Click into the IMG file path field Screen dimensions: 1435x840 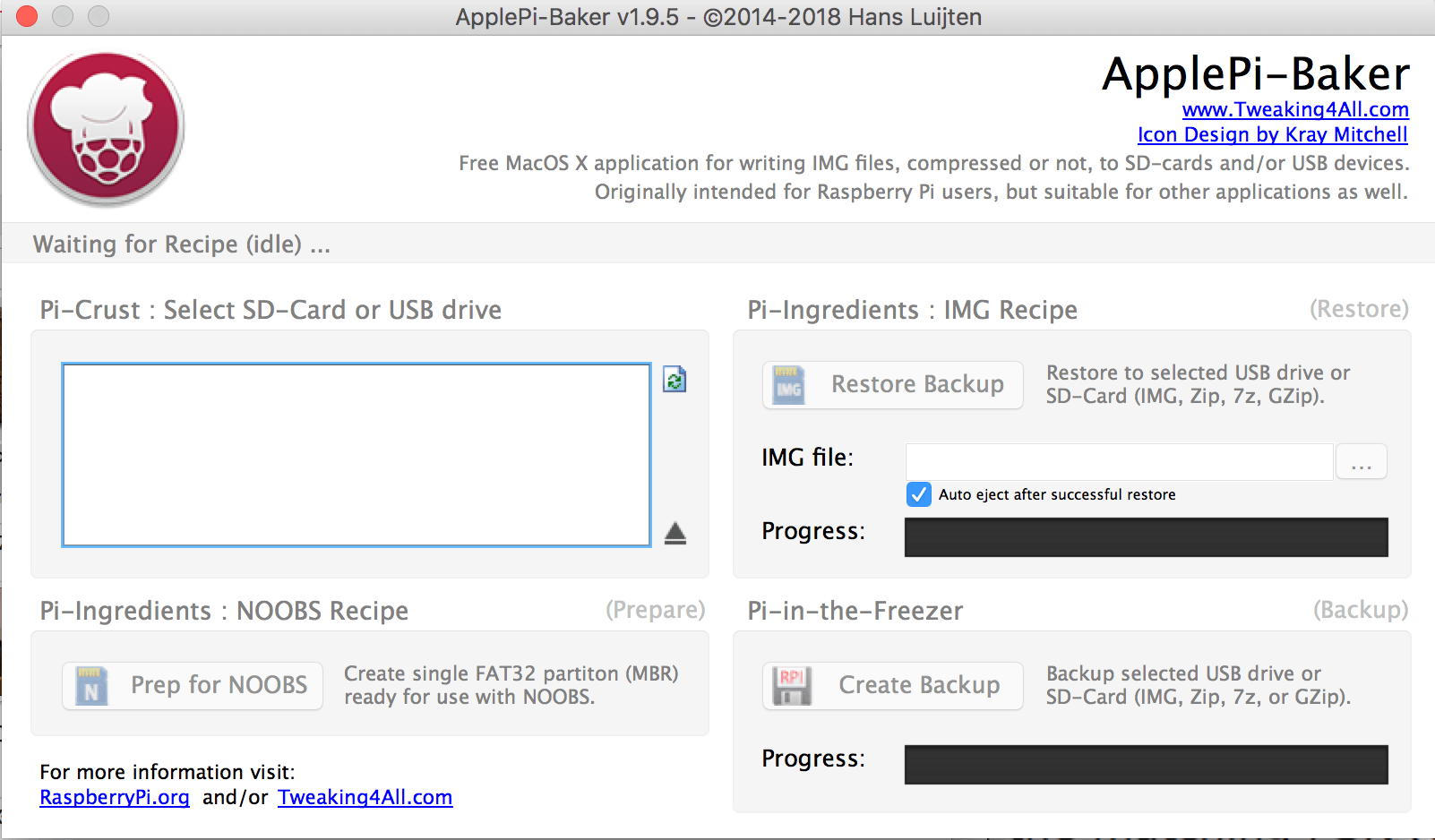(1119, 462)
